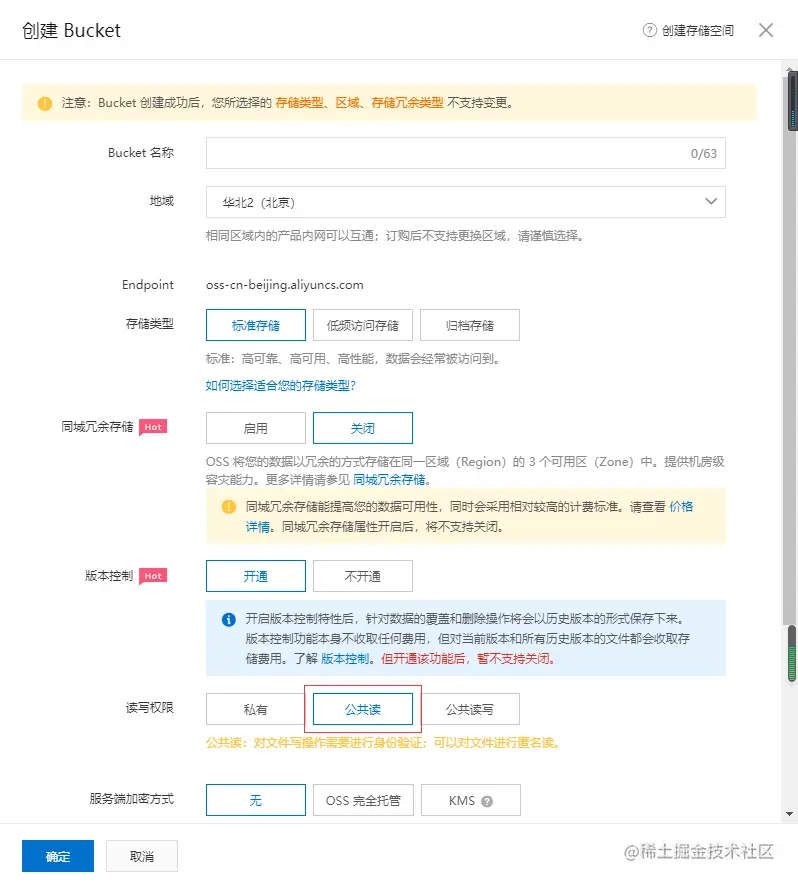Click the Bucket 名称 input field
The height and width of the screenshot is (885, 798).
(466, 153)
